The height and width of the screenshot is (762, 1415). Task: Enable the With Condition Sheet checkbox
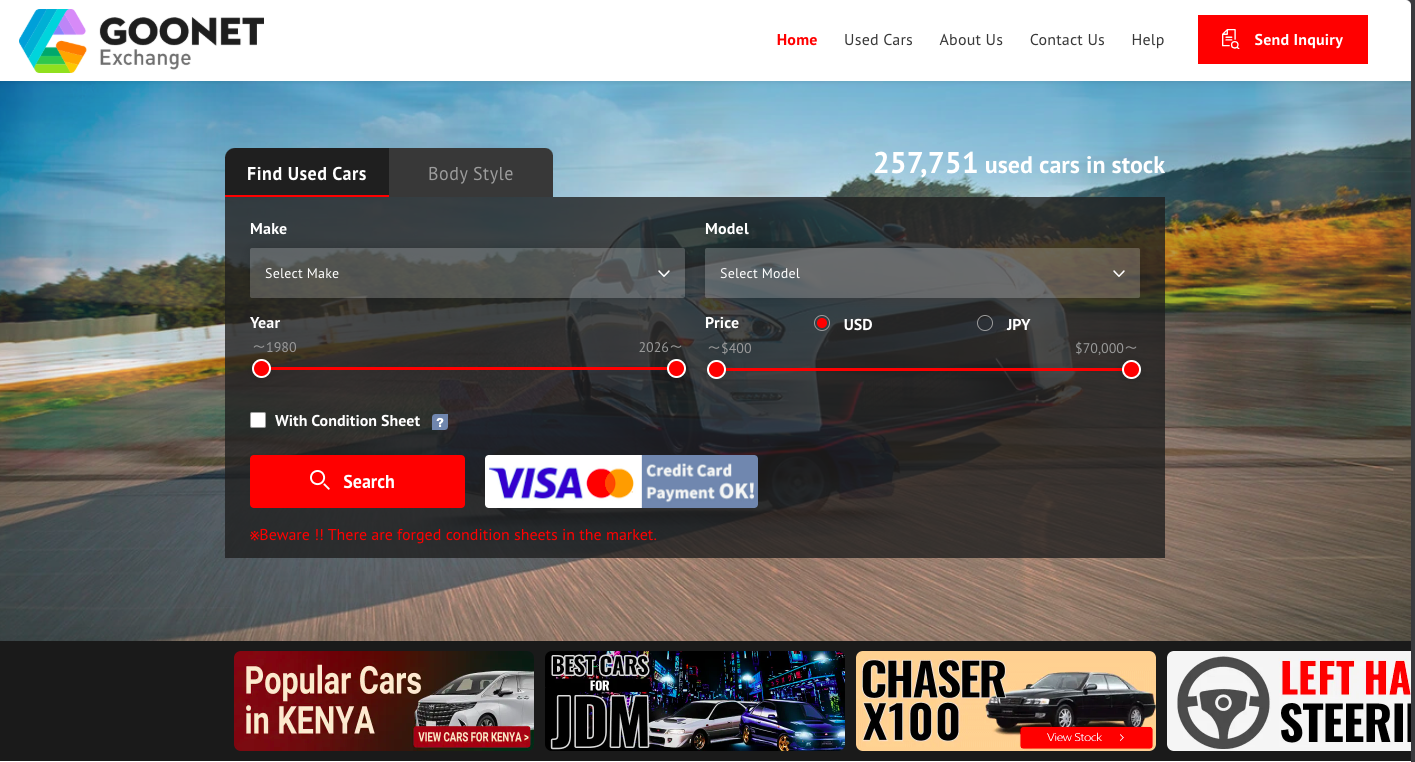pos(258,421)
